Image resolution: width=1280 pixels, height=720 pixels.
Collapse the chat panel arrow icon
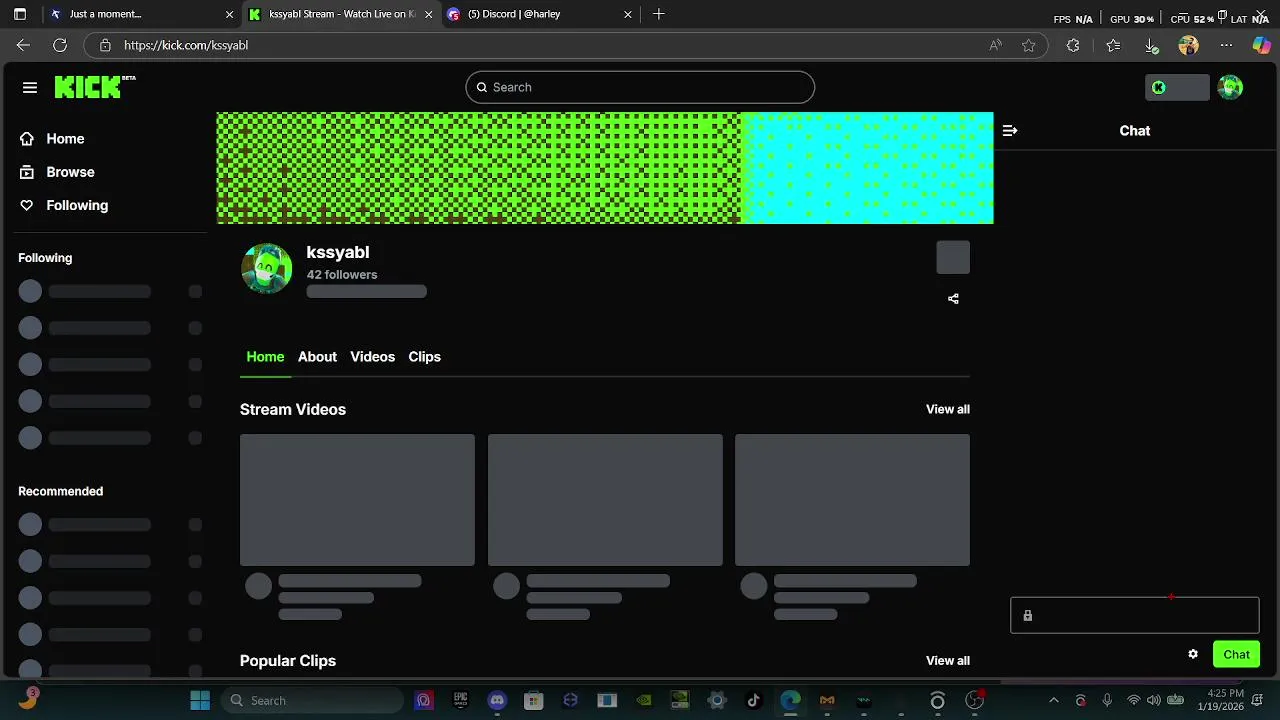pos(1010,131)
